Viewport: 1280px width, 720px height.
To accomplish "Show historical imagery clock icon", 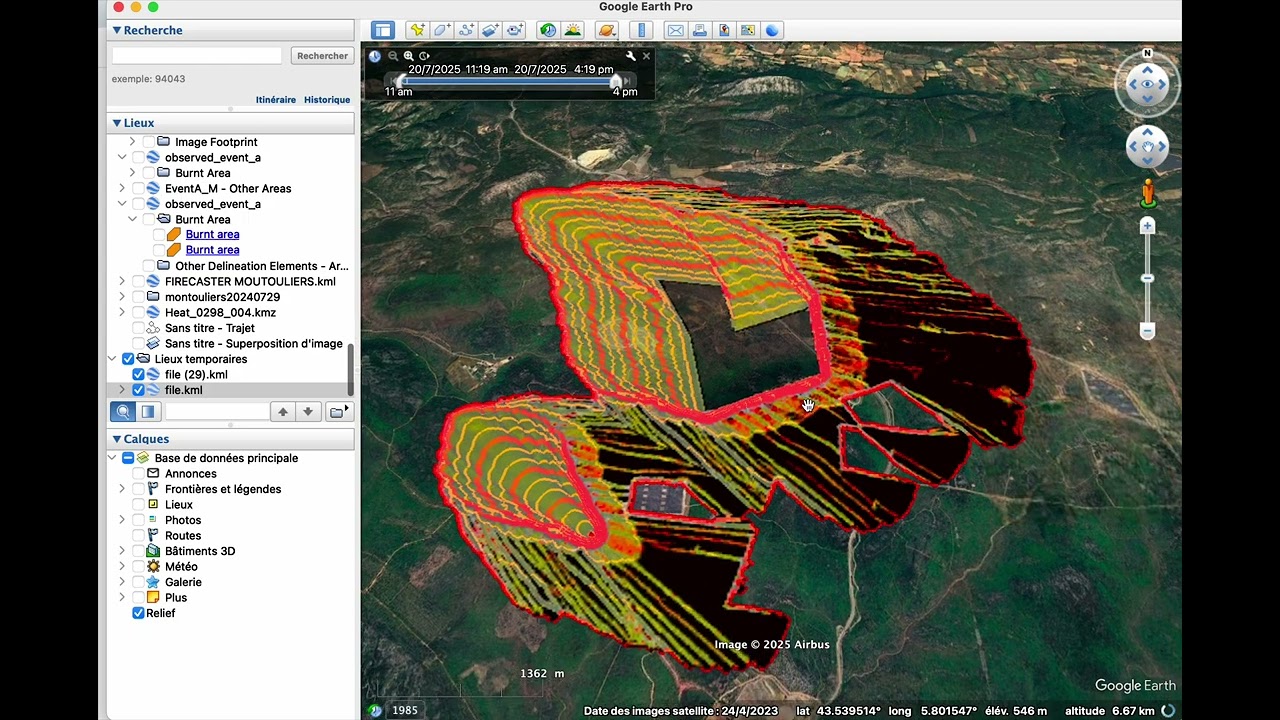I will [548, 30].
